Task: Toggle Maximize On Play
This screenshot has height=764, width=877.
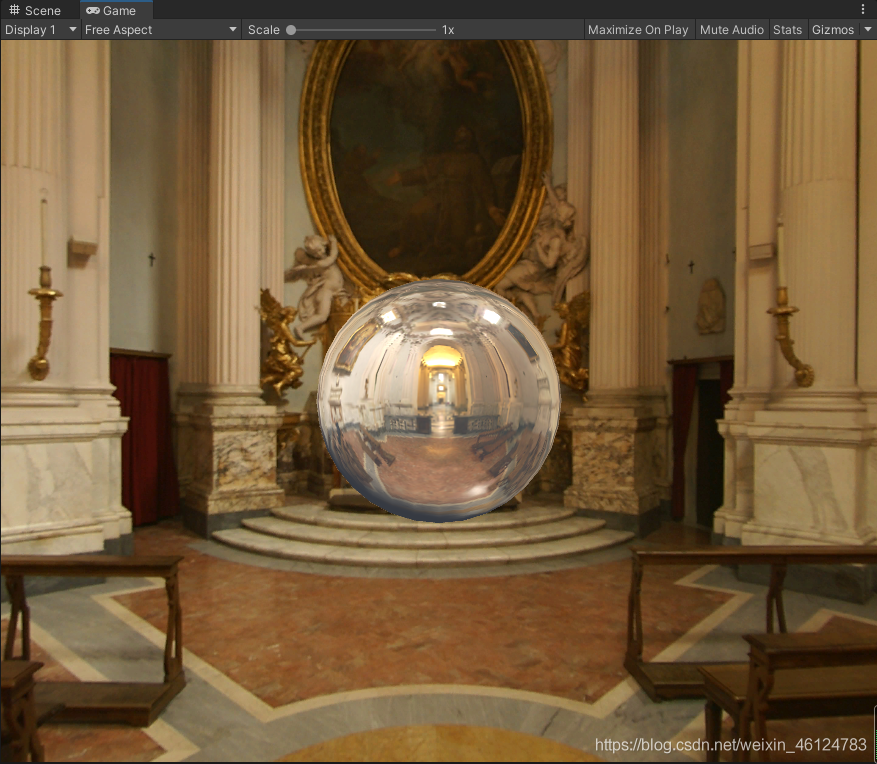Action: 638,30
